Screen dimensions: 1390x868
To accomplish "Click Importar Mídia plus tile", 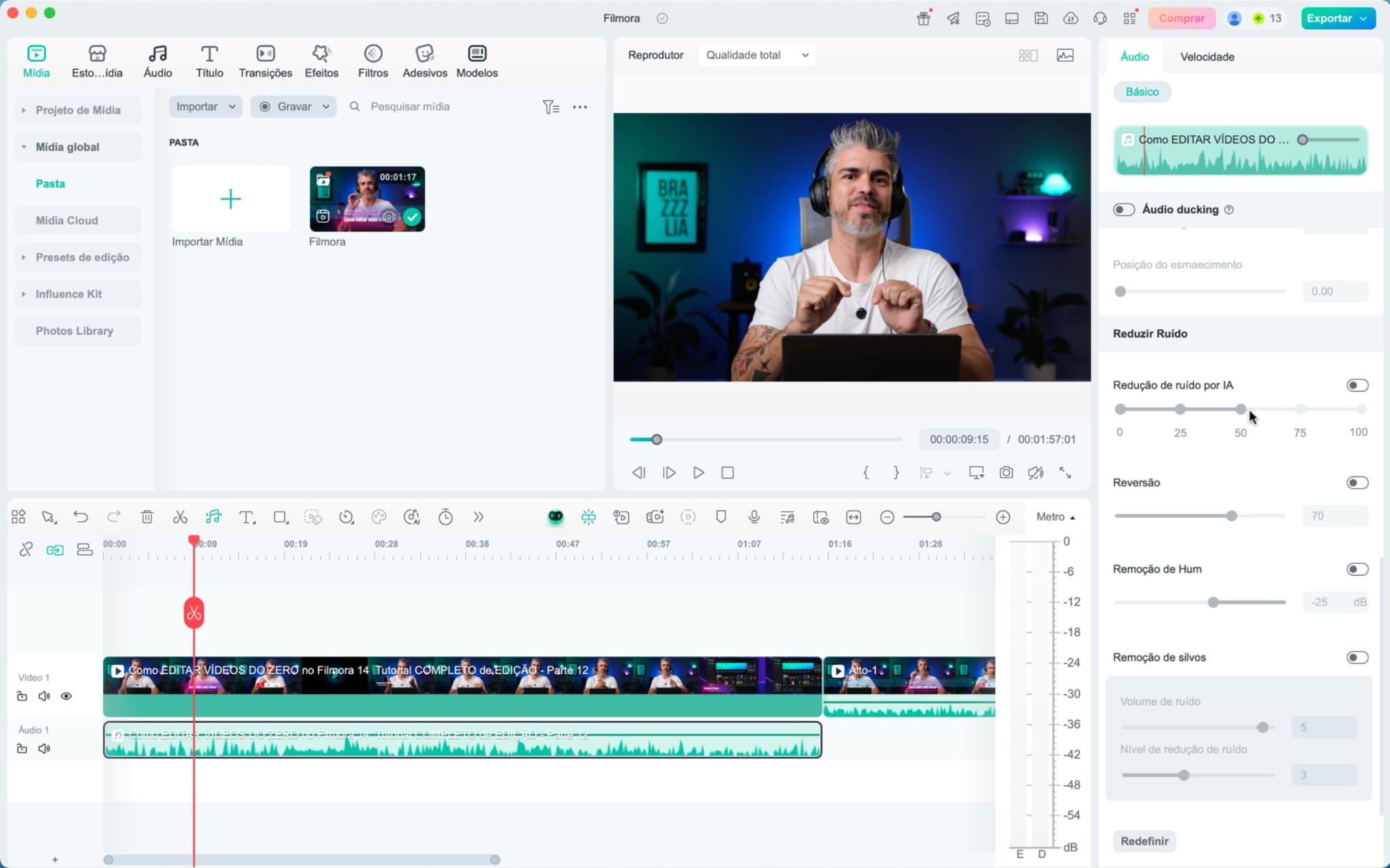I will click(231, 199).
